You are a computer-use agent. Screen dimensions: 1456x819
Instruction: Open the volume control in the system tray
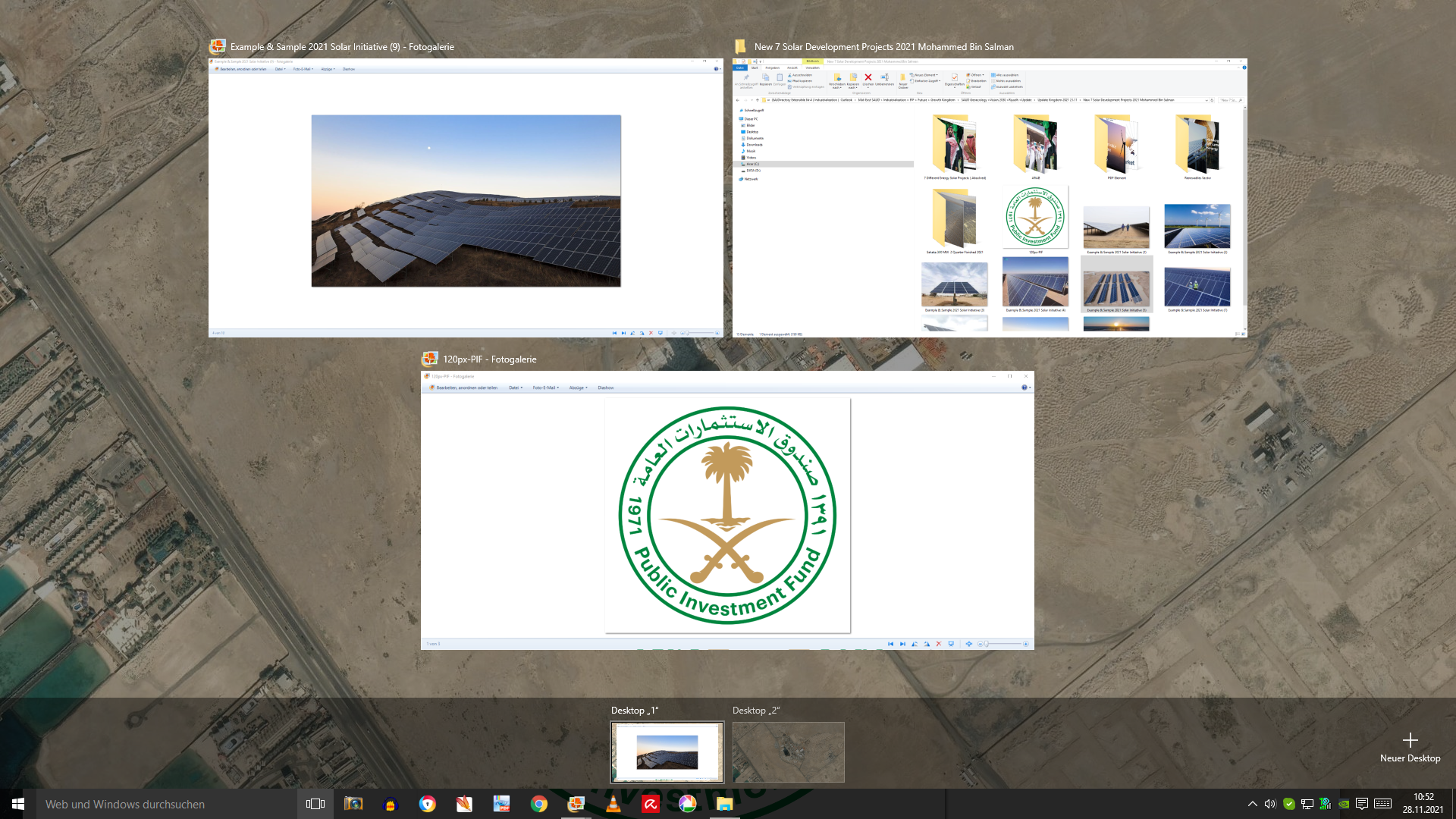1270,804
